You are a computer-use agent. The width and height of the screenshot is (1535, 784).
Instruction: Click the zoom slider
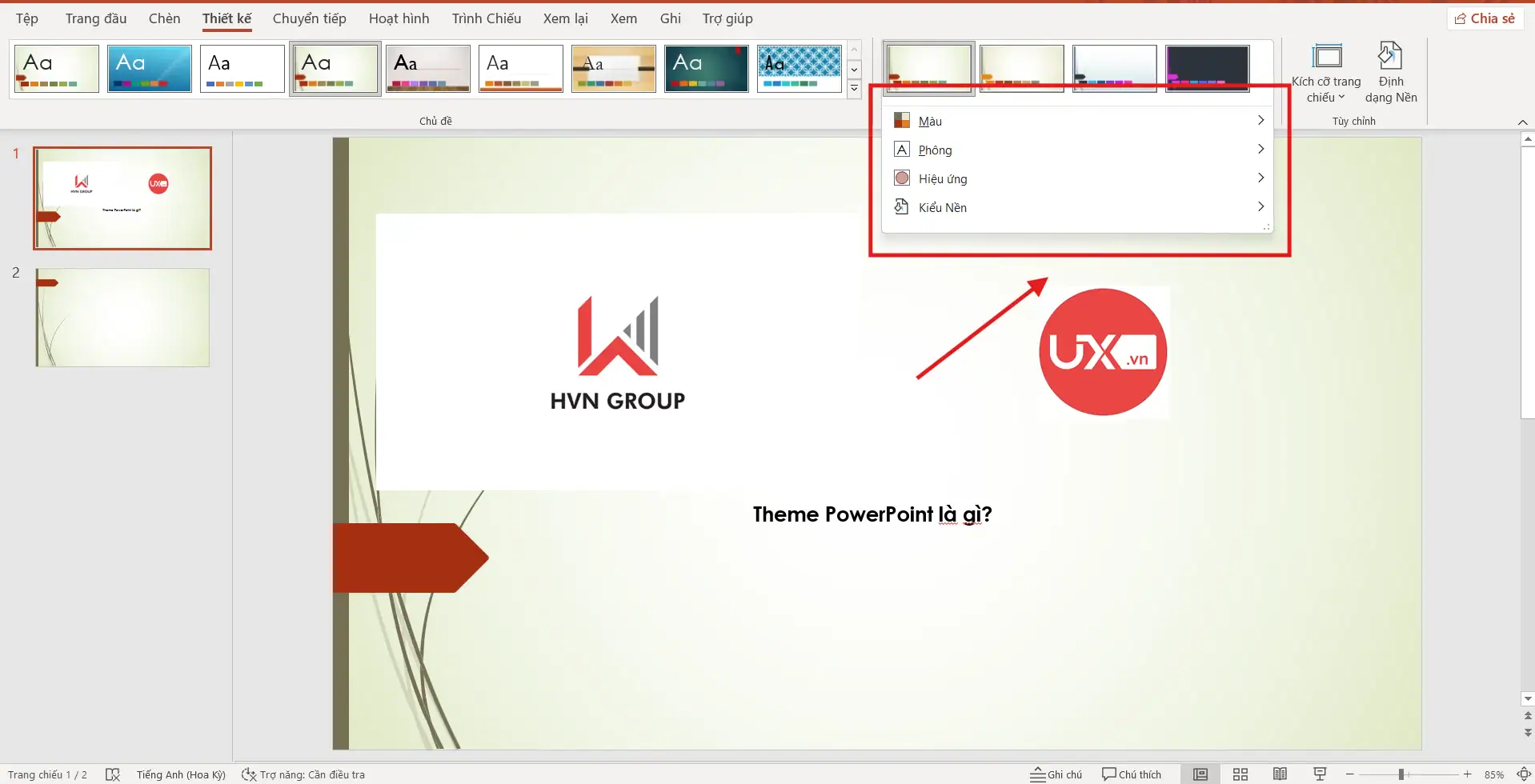(x=1408, y=774)
